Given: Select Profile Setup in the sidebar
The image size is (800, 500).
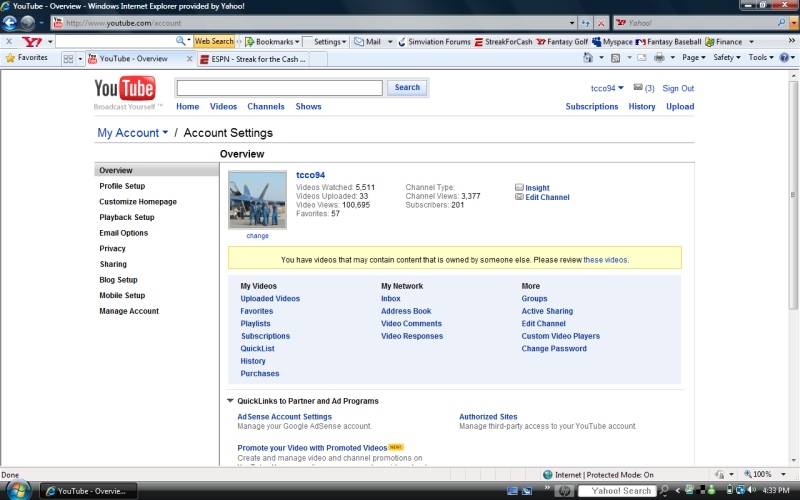Looking at the screenshot, I should click(122, 186).
